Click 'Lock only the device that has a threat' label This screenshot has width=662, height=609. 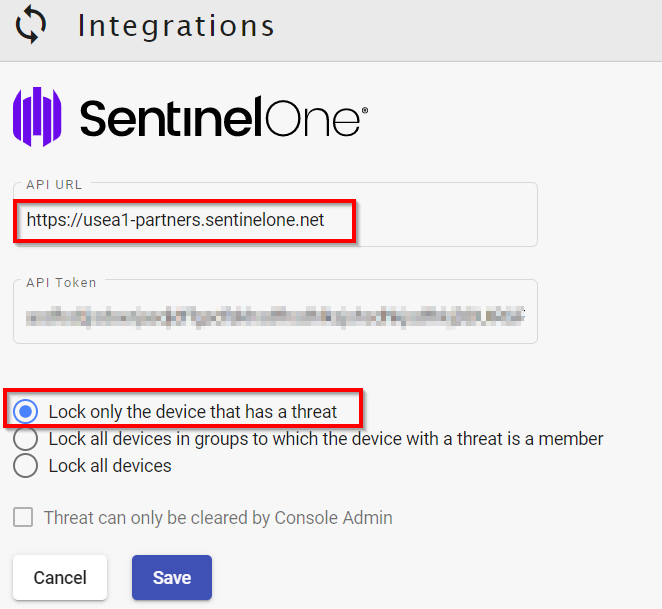coord(193,411)
